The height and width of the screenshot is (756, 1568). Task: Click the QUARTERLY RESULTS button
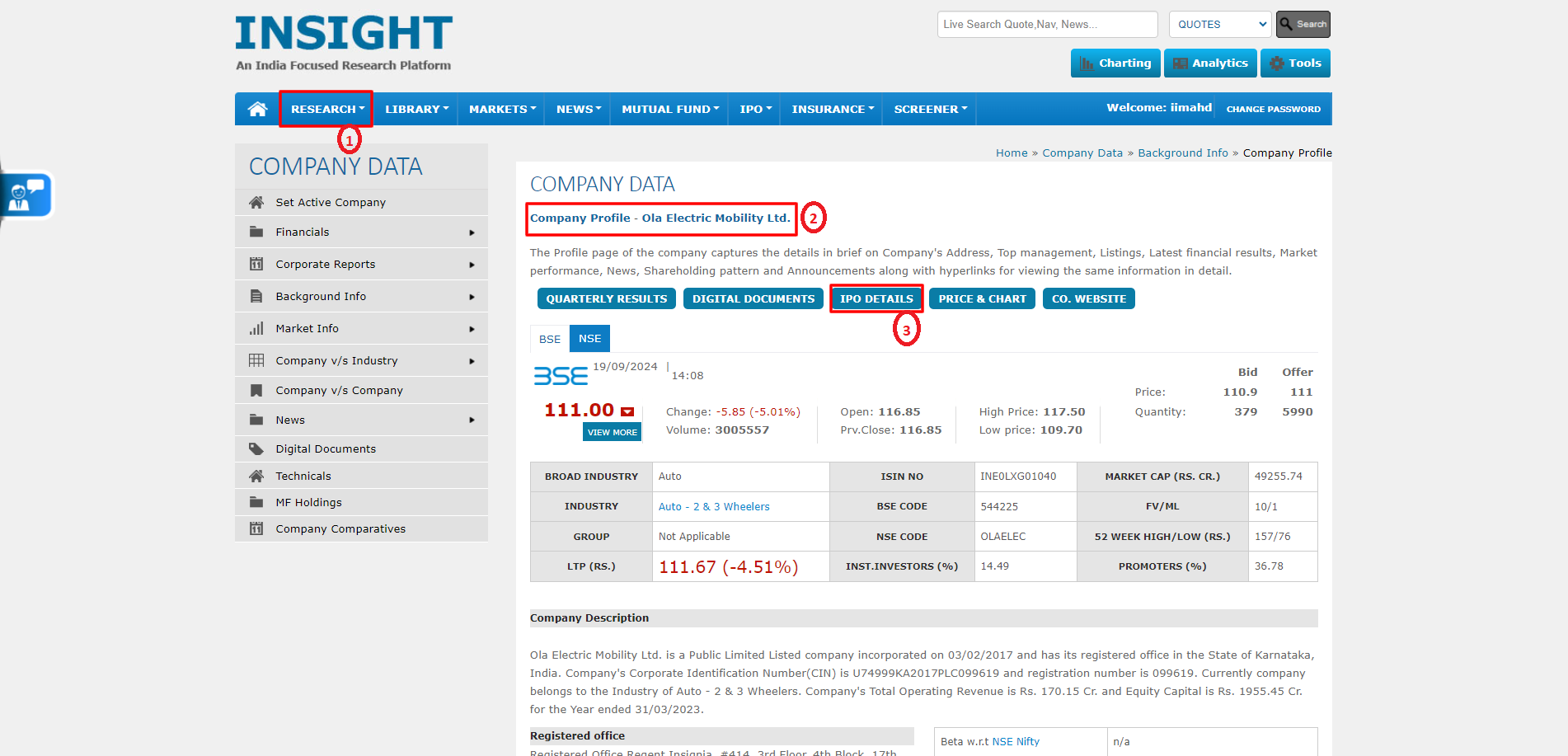click(607, 298)
